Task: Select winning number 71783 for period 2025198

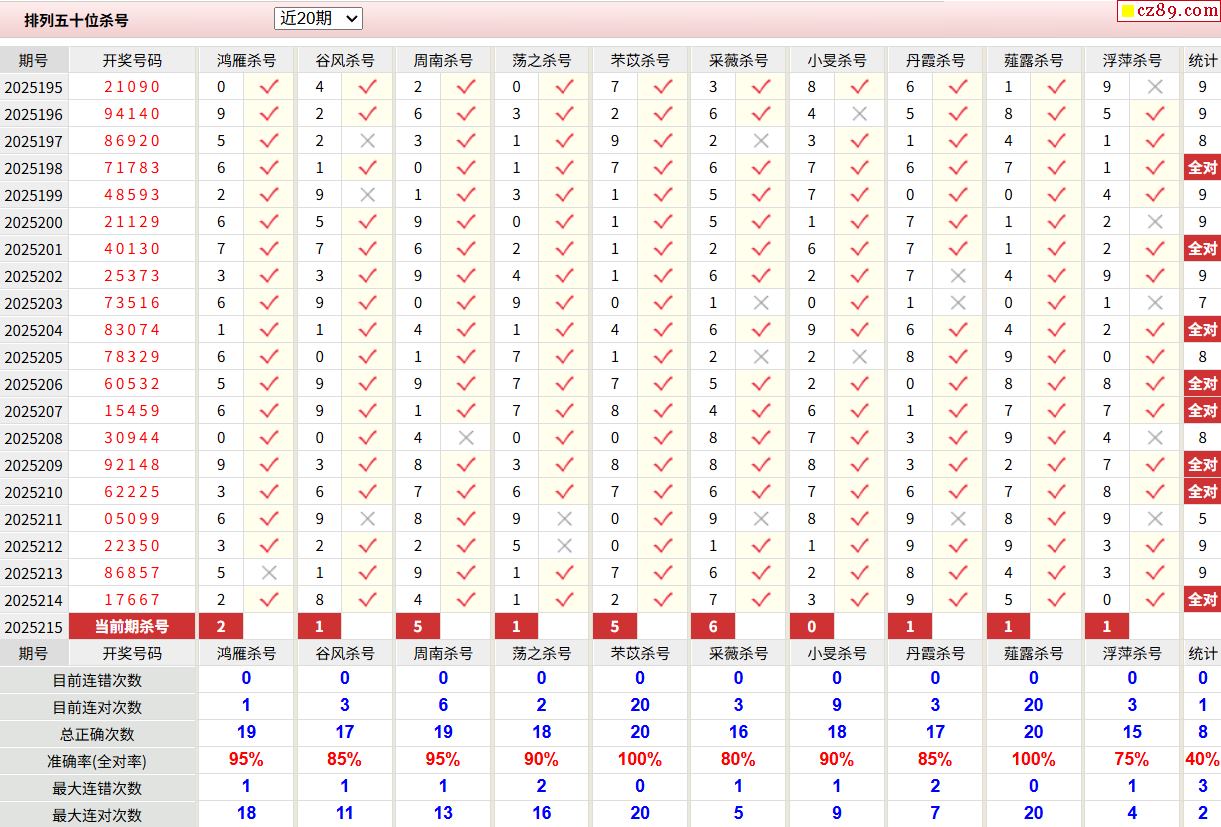Action: tap(132, 168)
